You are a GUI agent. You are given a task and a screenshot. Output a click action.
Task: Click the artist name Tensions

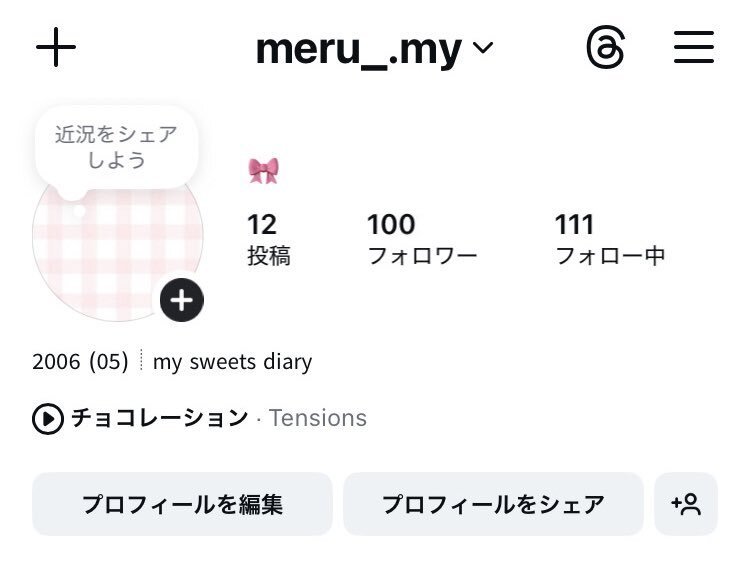[318, 418]
